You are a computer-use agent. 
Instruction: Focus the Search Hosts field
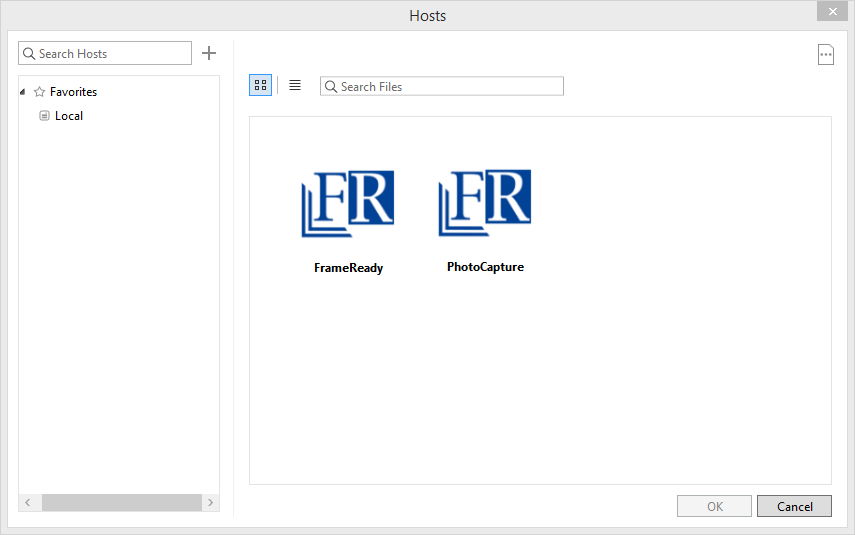coord(105,53)
